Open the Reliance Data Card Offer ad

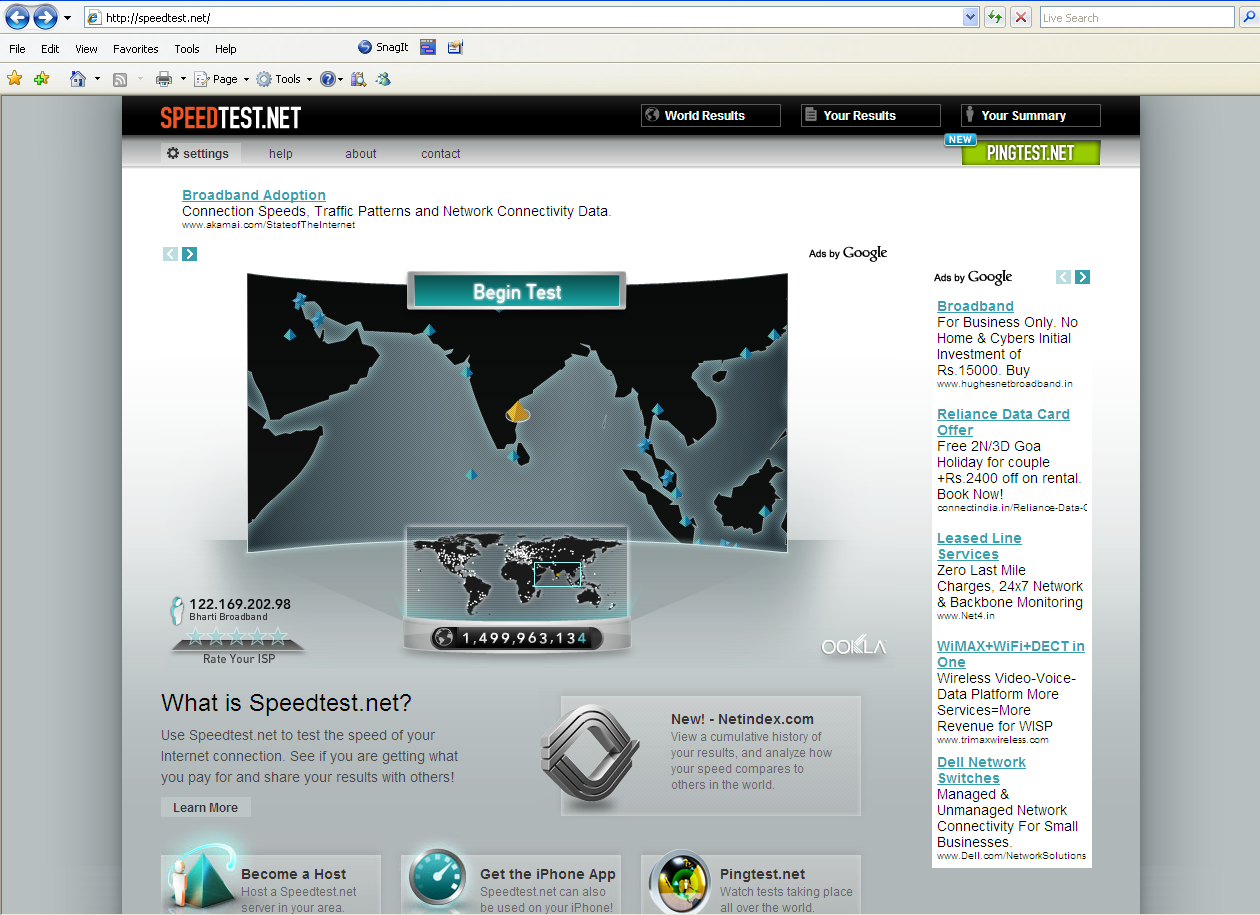coord(1003,422)
